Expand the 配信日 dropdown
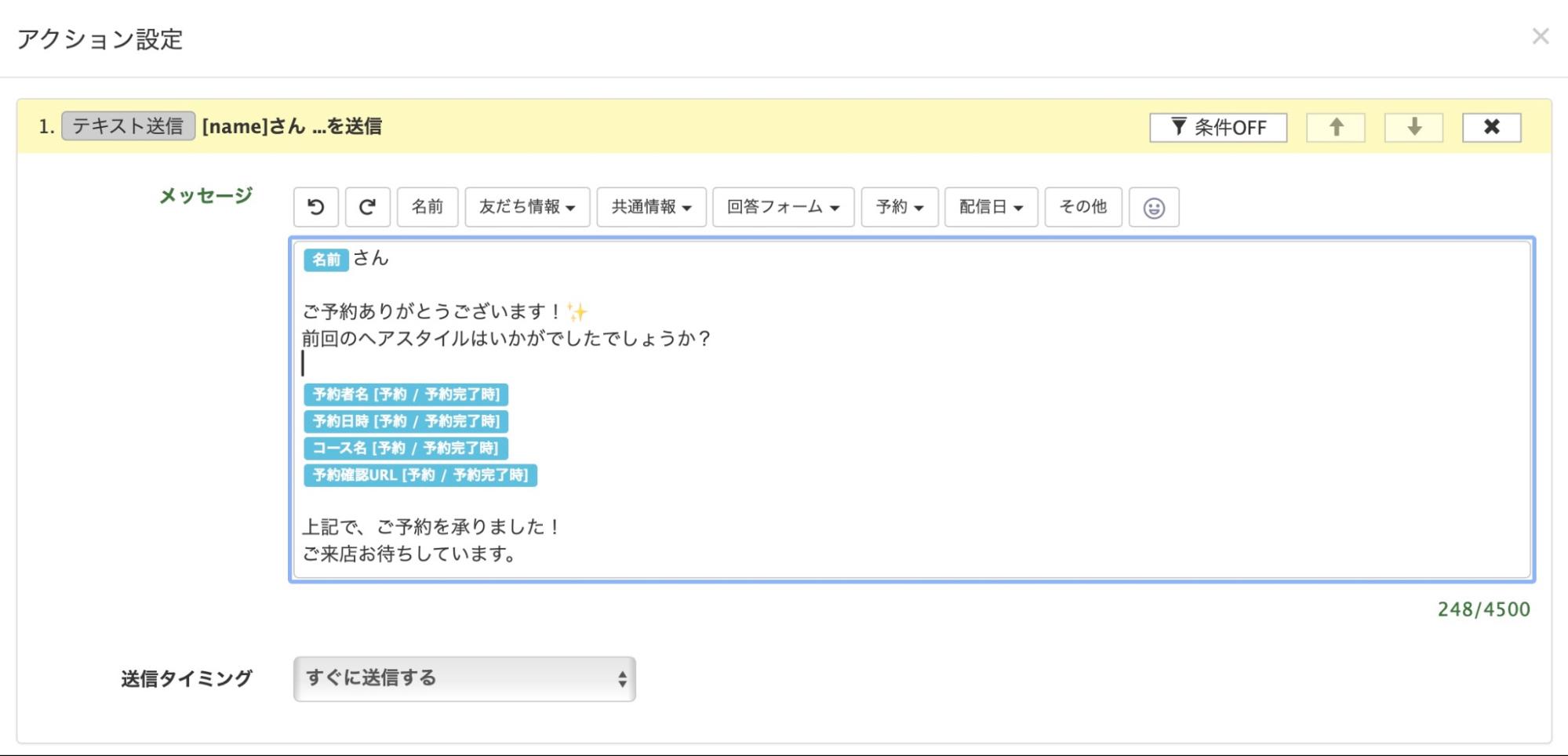 [x=990, y=207]
